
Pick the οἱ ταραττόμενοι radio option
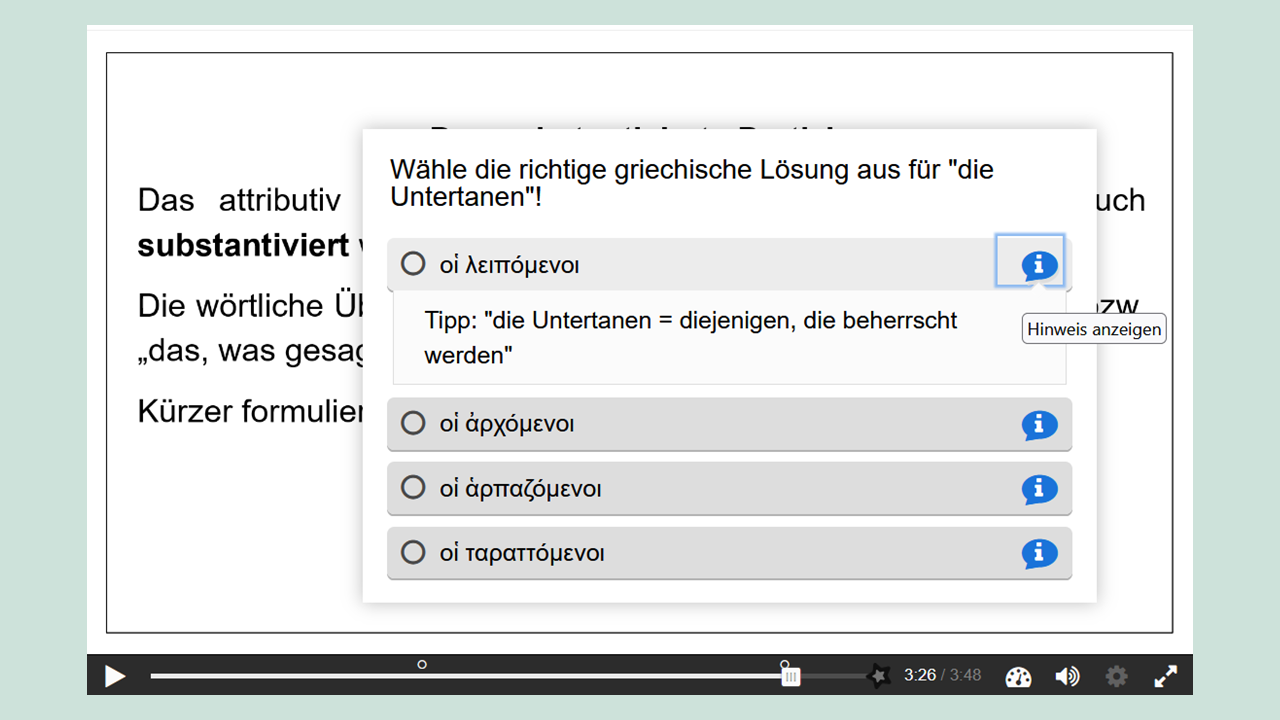pyautogui.click(x=413, y=552)
